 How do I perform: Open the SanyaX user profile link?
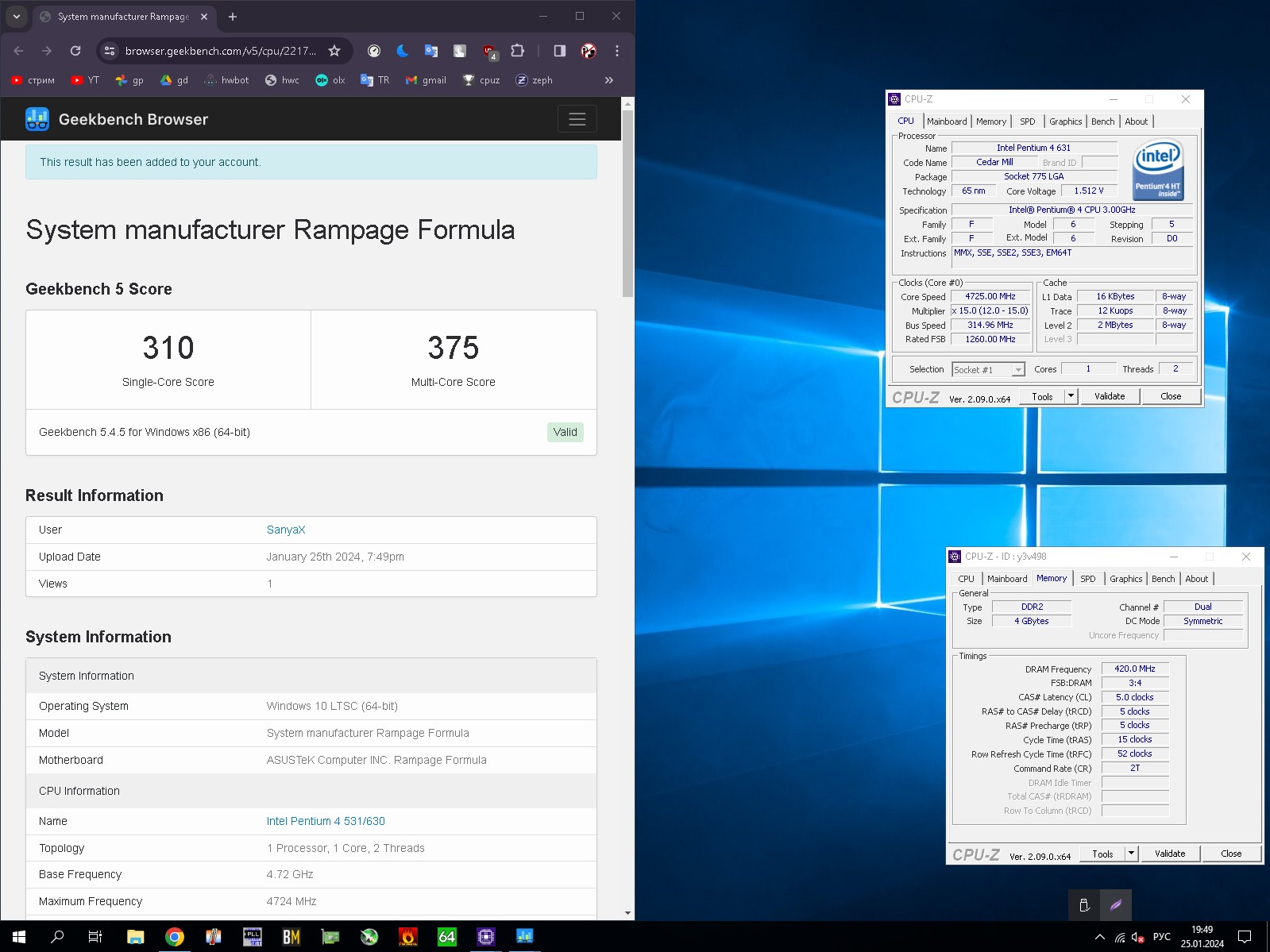tap(286, 530)
